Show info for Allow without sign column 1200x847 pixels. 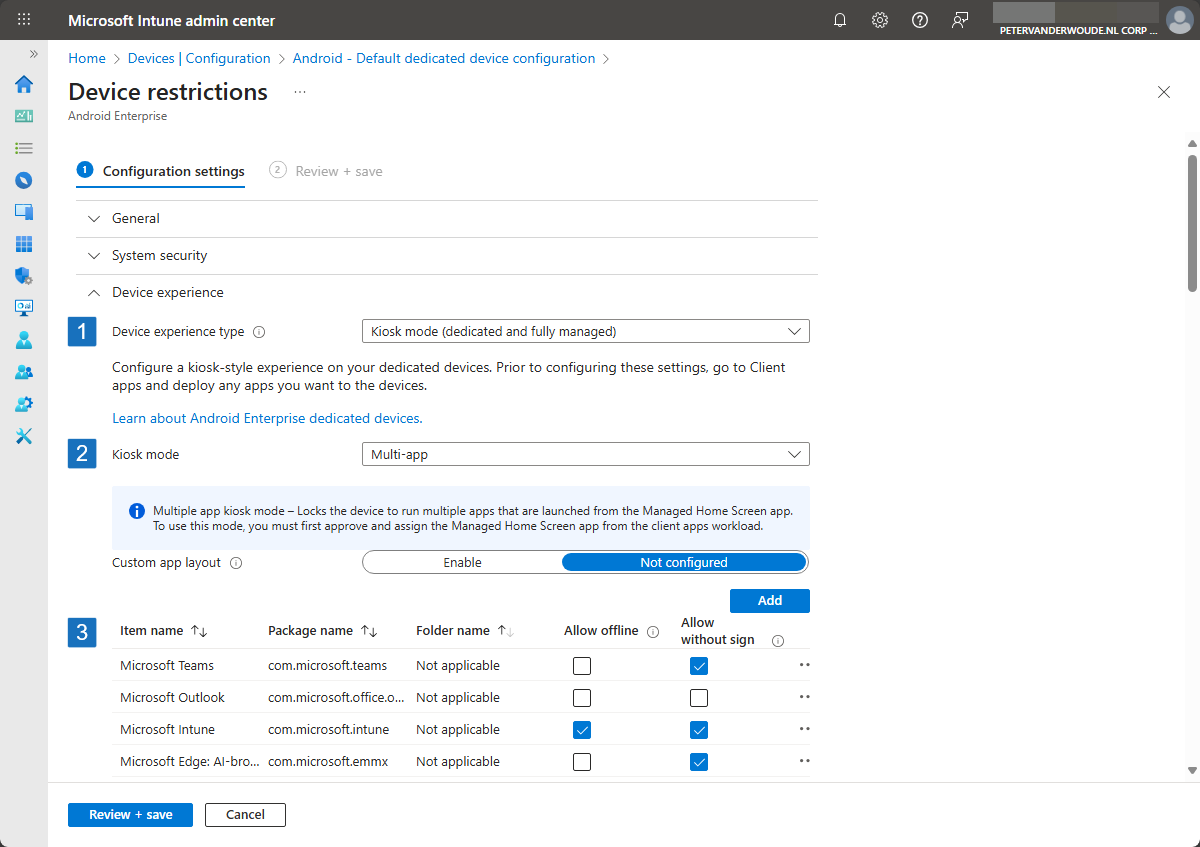778,641
